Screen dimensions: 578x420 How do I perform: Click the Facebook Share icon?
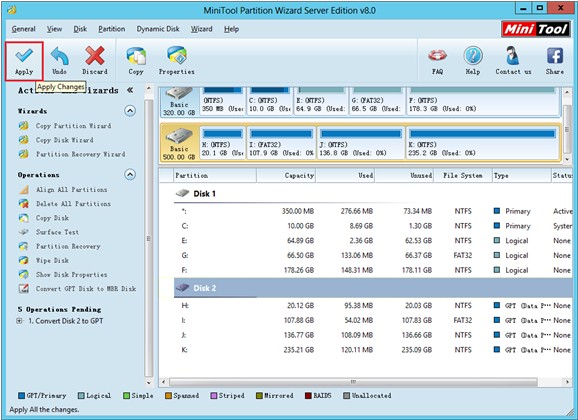555,56
